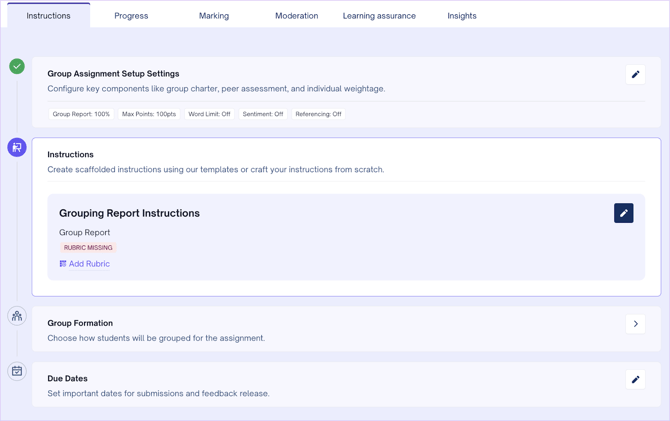Click the Group Formation people icon
670x421 pixels.
coord(17,316)
